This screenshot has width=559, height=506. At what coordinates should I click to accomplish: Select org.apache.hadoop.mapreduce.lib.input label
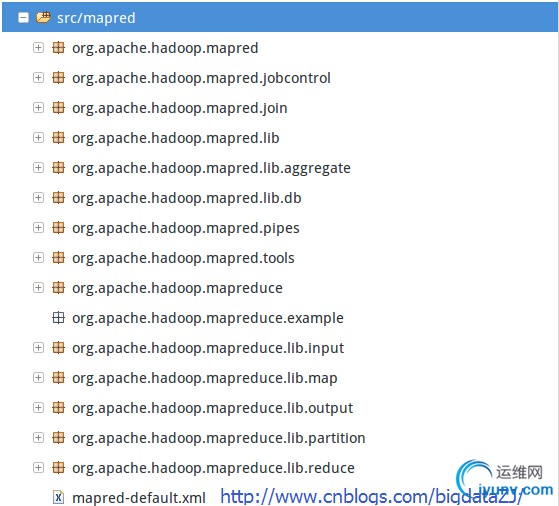[x=208, y=348]
